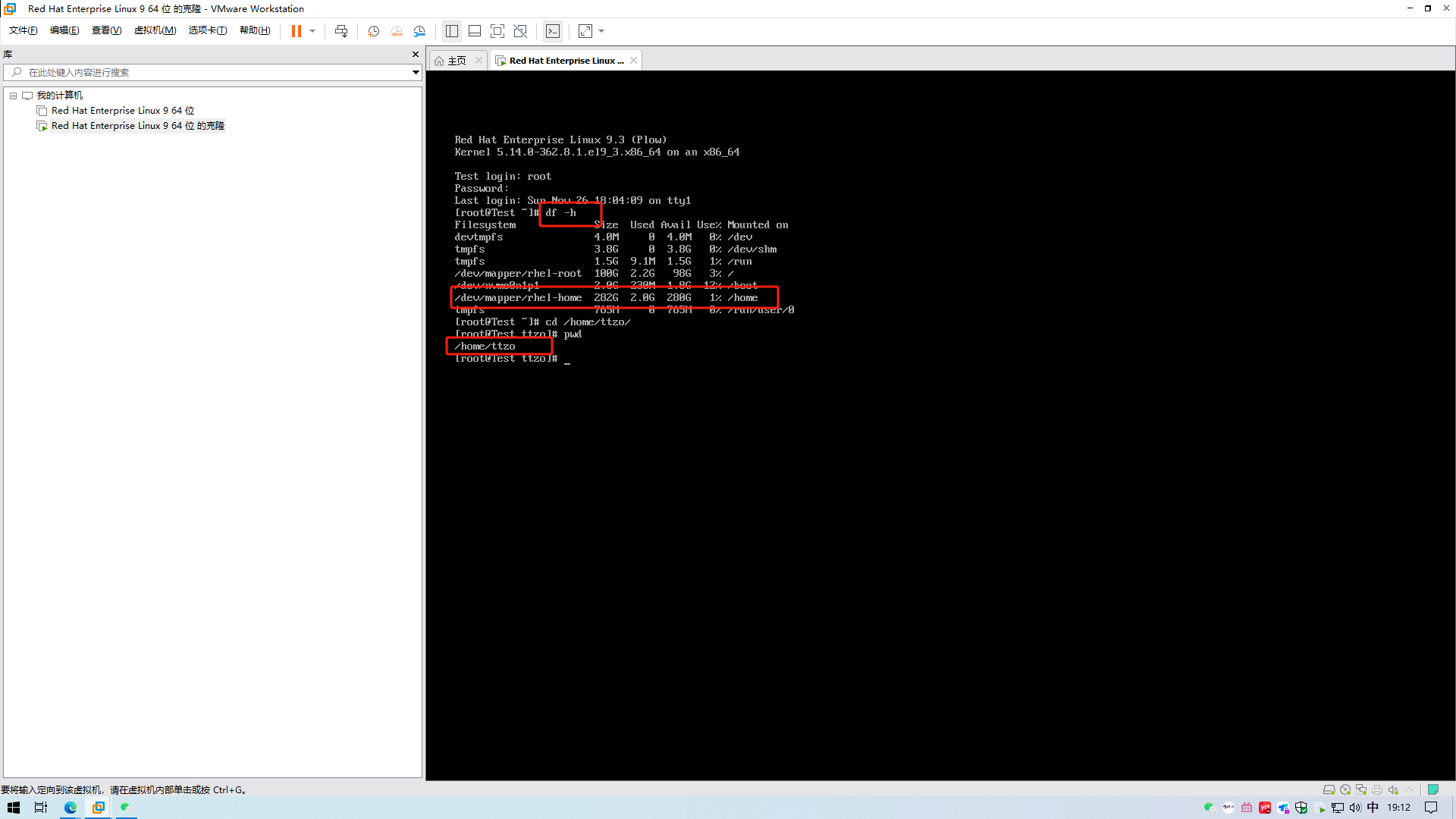Open Task View on the taskbar

pyautogui.click(x=41, y=808)
